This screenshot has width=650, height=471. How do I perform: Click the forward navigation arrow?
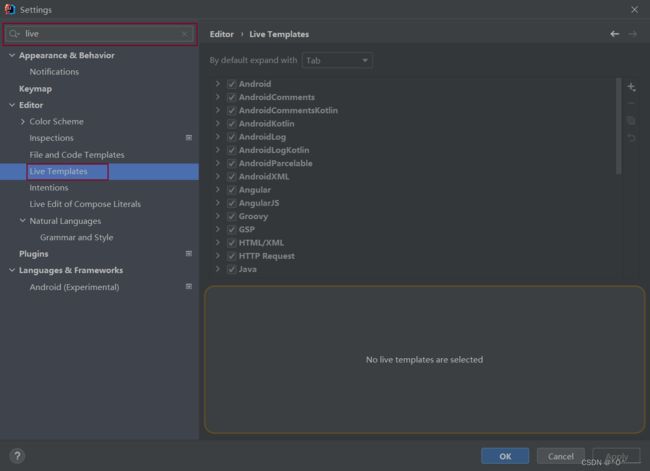pyautogui.click(x=633, y=34)
